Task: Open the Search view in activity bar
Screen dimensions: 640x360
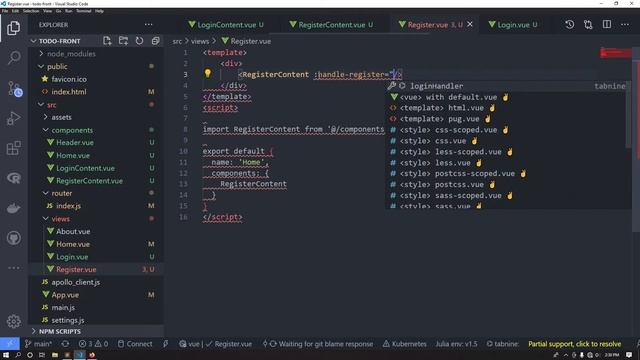Action: [14, 57]
